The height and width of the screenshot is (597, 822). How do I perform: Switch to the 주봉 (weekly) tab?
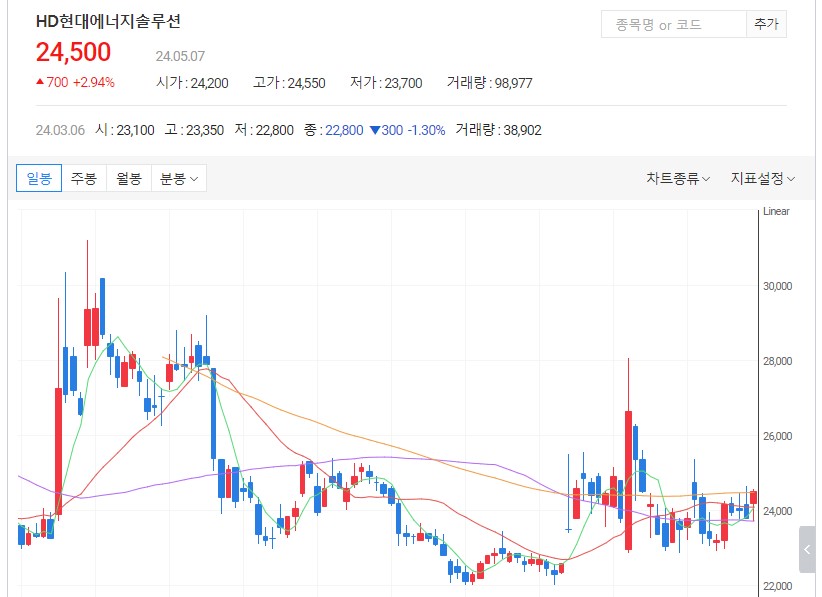click(x=83, y=178)
